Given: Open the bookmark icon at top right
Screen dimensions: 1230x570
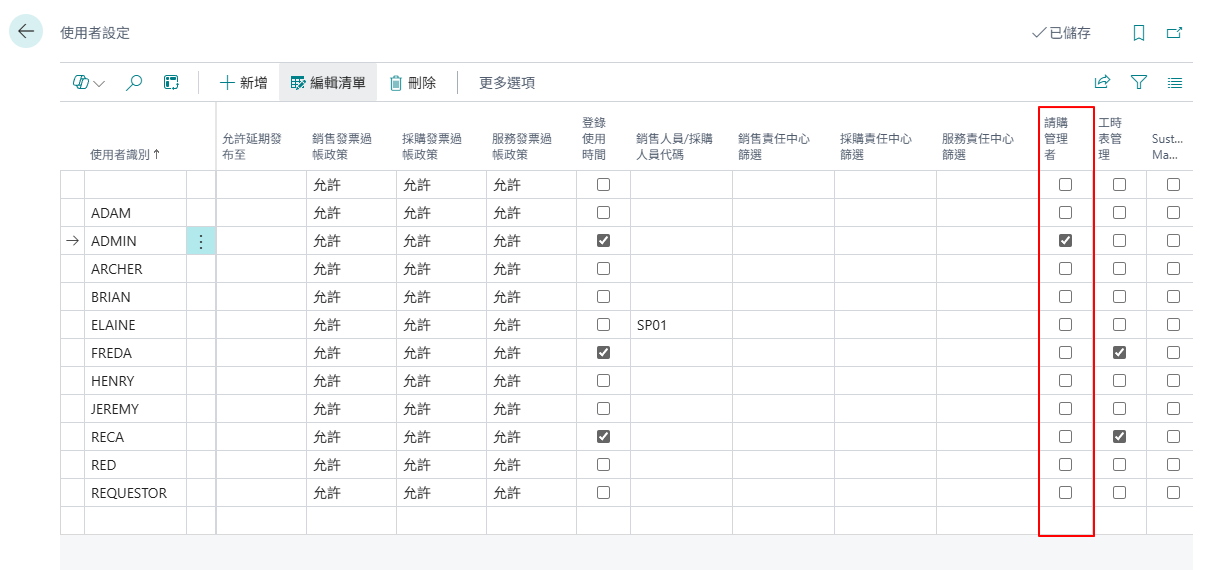Looking at the screenshot, I should [1138, 33].
